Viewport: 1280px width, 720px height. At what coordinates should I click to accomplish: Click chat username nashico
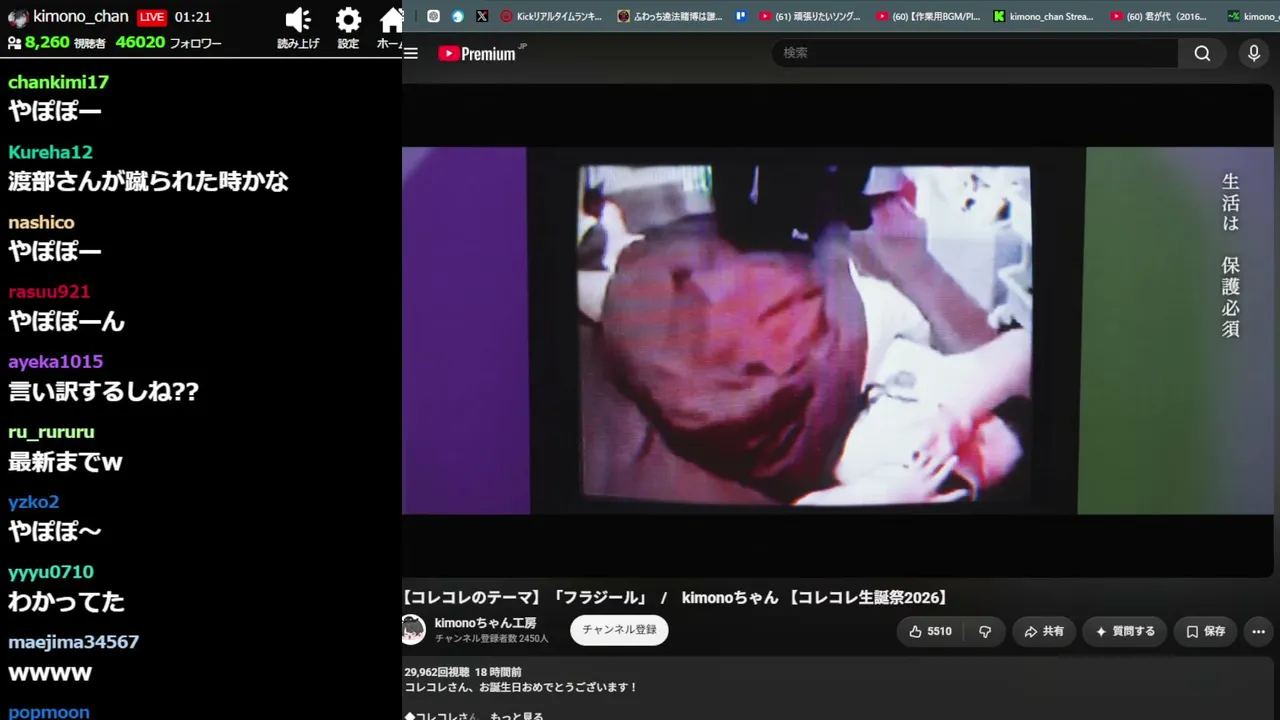click(41, 222)
